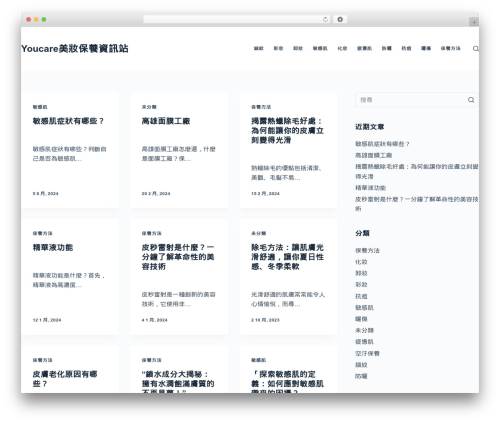This screenshot has width=500, height=423.
Task: Open 化妝 in the top navigation menu
Action: pos(342,49)
